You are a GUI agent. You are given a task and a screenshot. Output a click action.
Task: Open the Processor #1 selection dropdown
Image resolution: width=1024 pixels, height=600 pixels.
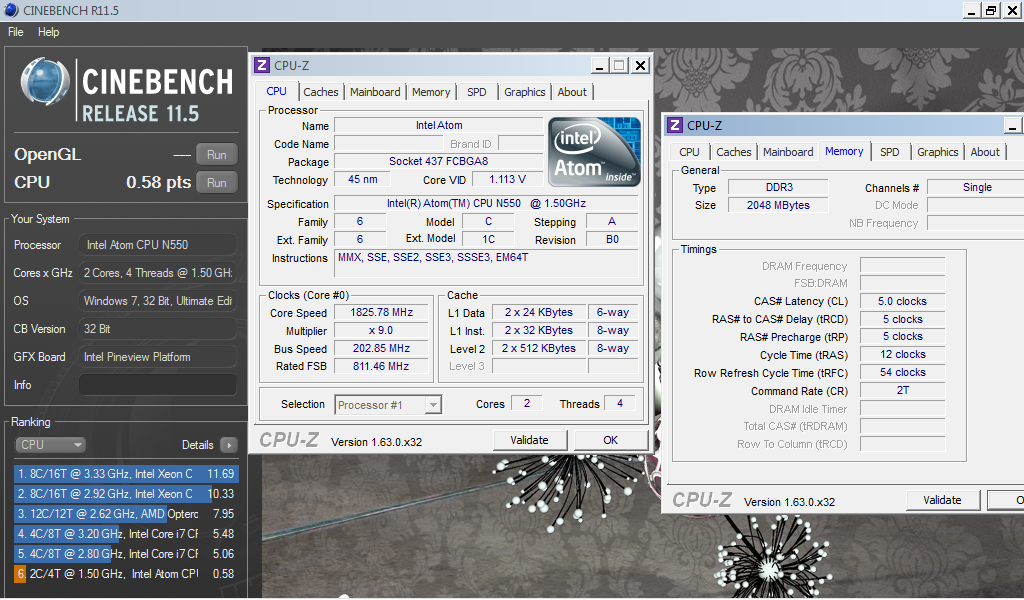pos(388,405)
